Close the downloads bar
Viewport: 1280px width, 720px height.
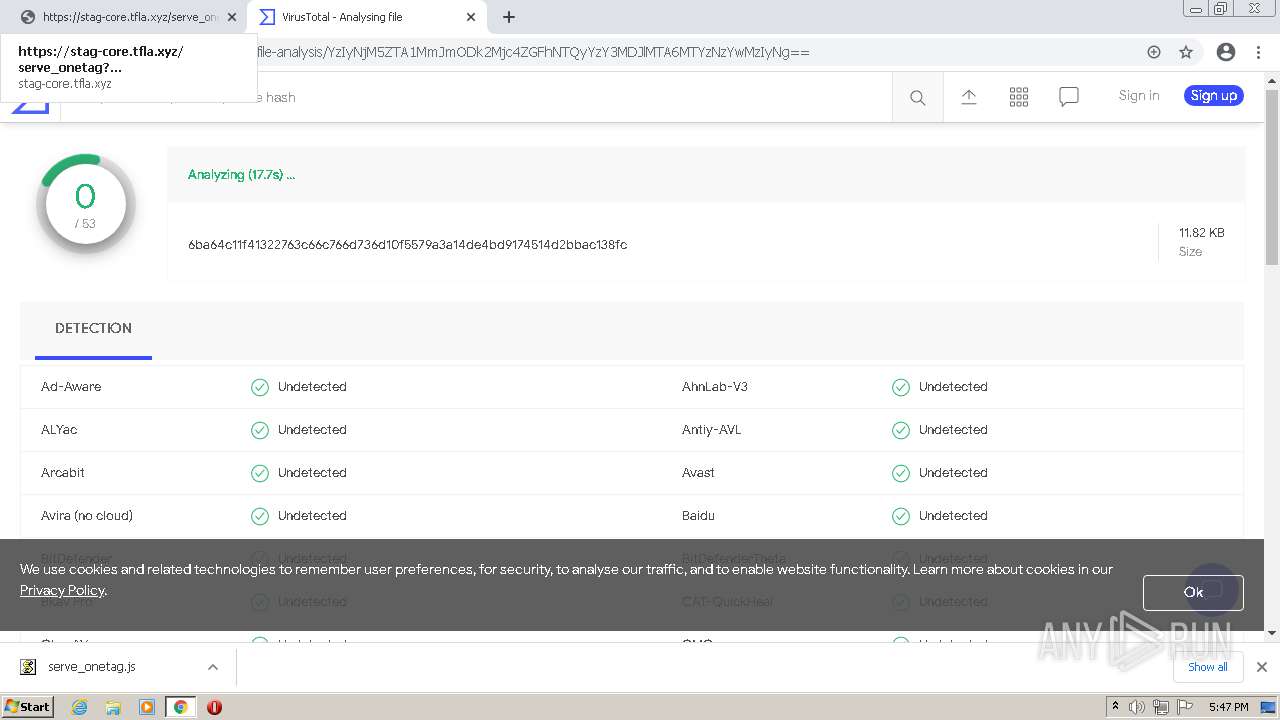(1261, 667)
